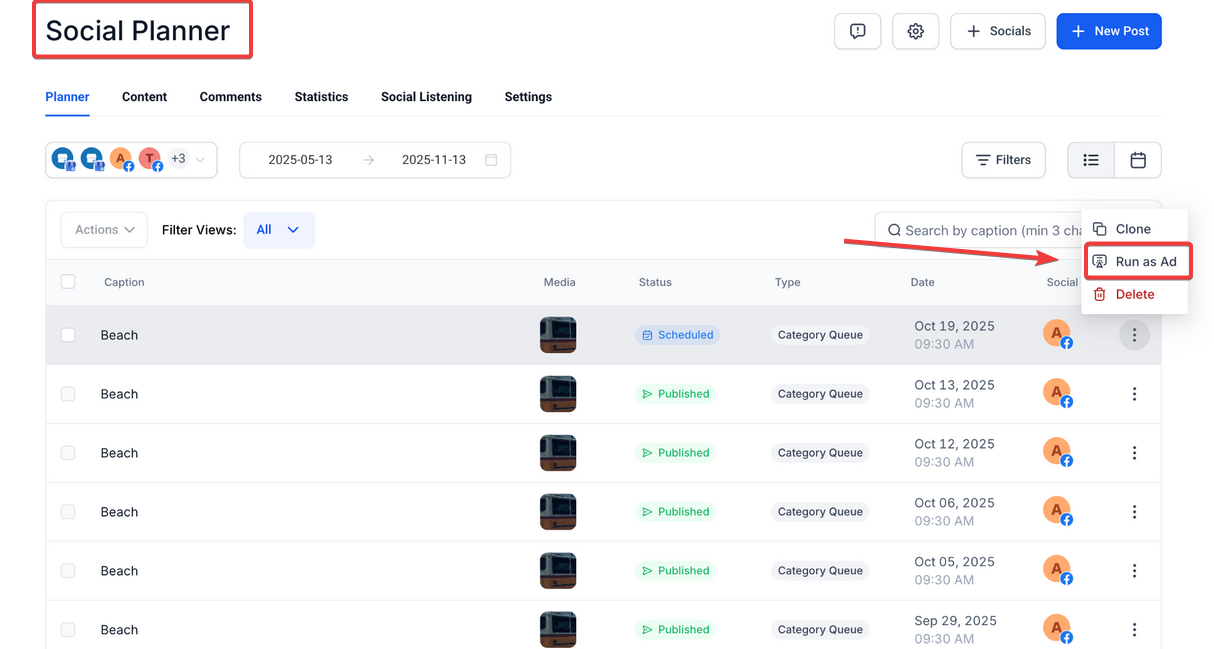Viewport: 1214px width, 649px height.
Task: Click the date range calendar icon
Action: pyautogui.click(x=491, y=160)
